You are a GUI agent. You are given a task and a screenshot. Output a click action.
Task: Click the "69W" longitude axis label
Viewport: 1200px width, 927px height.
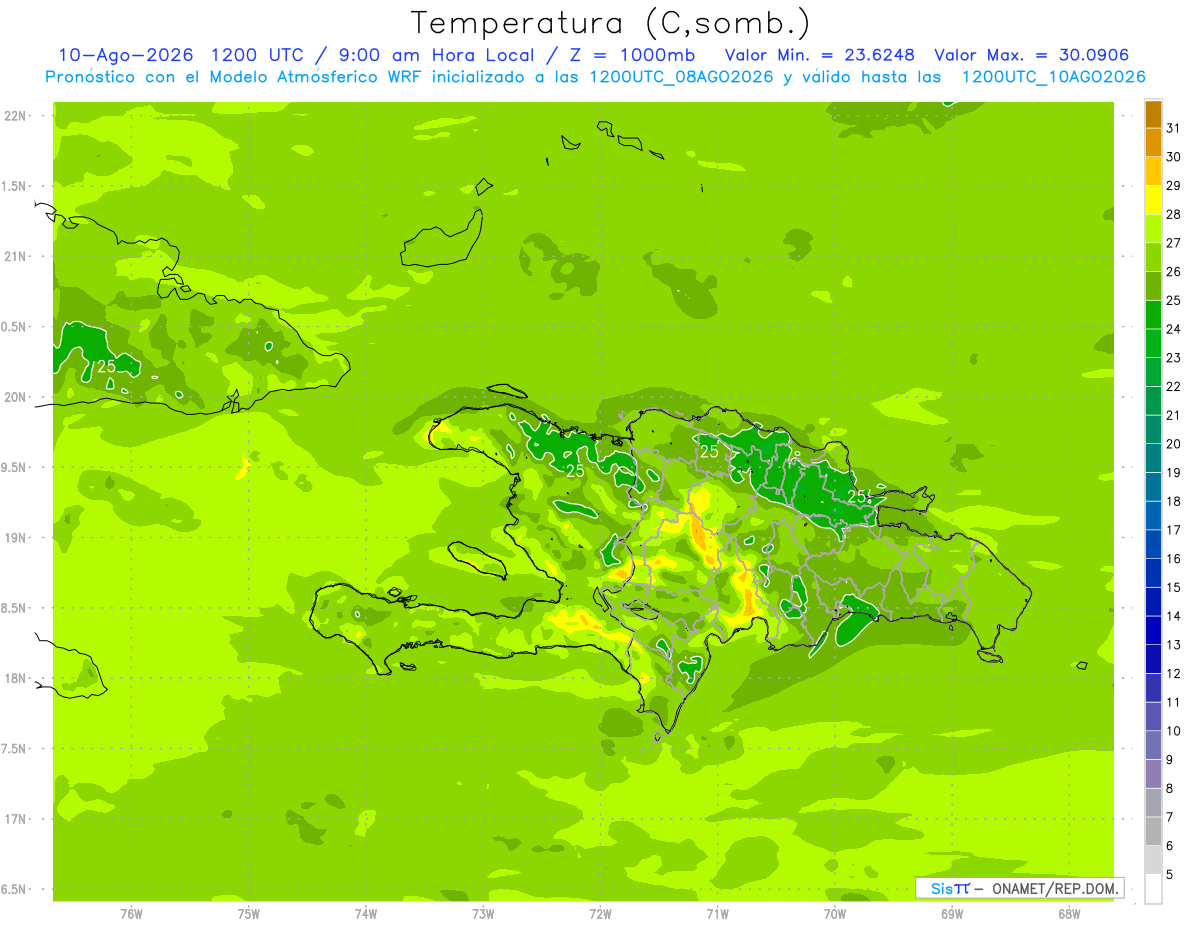[952, 913]
